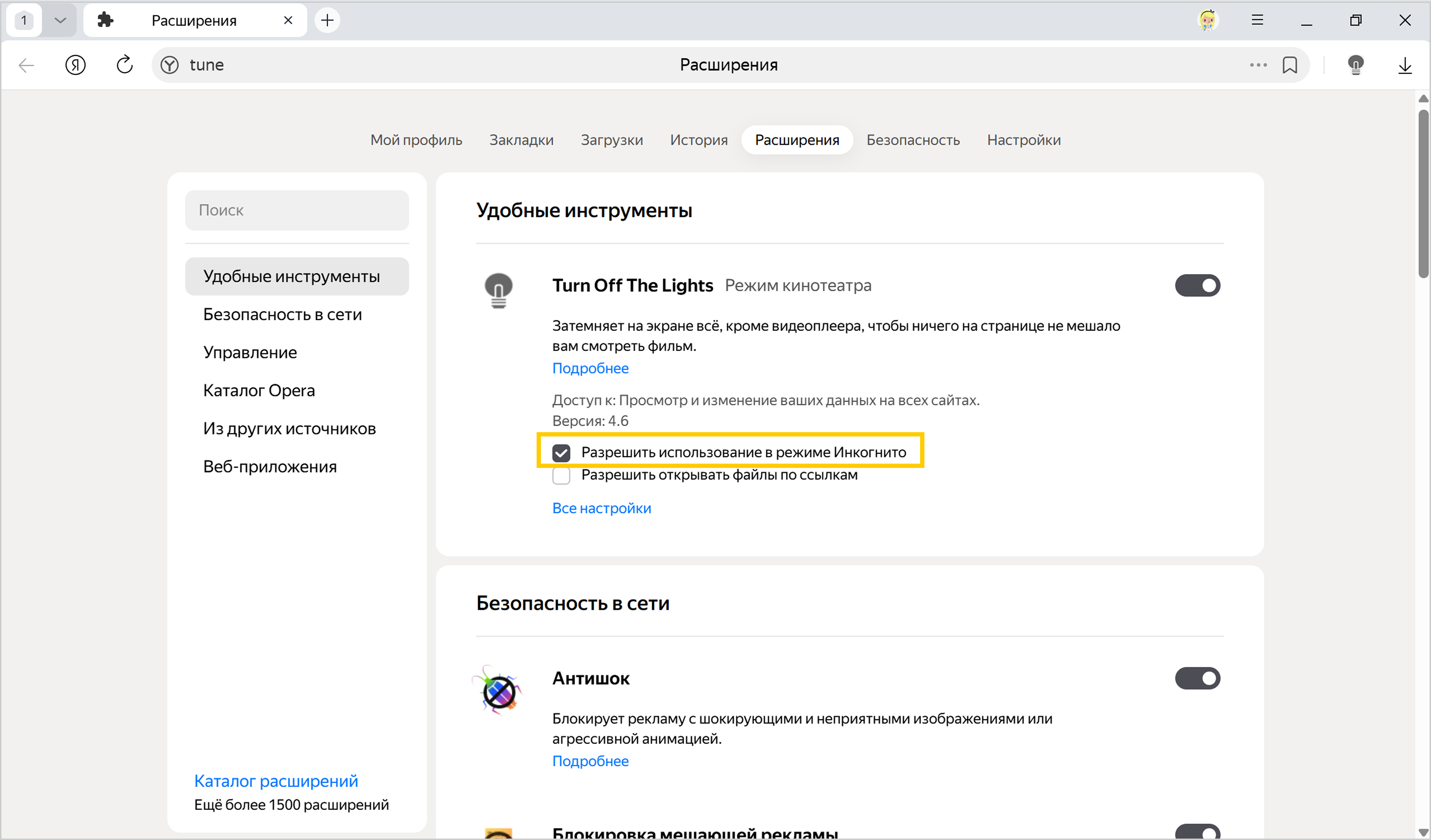This screenshot has width=1431, height=840.
Task: Go to the Настройки tab
Action: 1023,140
